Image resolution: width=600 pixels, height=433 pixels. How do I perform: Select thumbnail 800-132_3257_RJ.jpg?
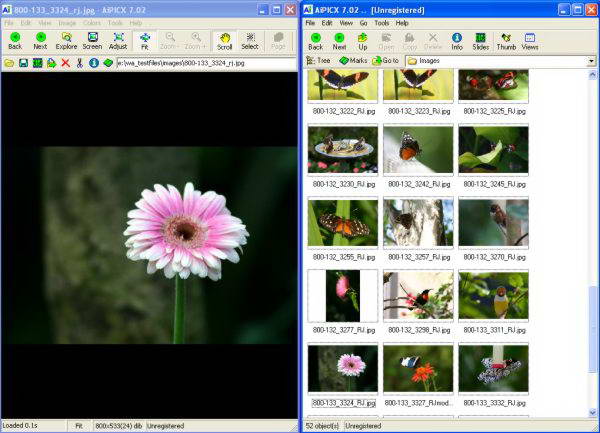(x=418, y=223)
